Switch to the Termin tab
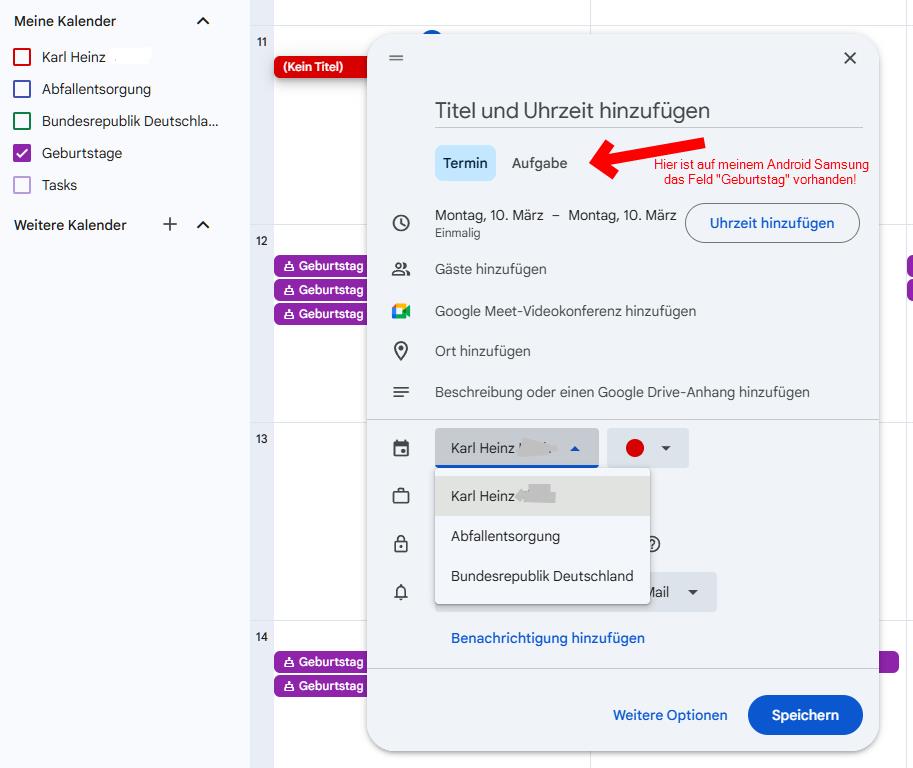The width and height of the screenshot is (913, 768). pos(465,163)
